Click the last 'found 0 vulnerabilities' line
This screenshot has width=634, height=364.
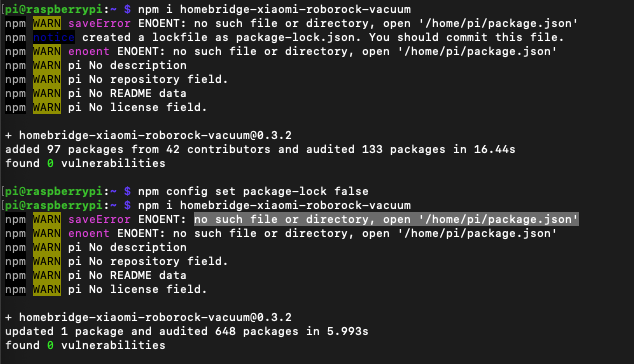[85, 345]
